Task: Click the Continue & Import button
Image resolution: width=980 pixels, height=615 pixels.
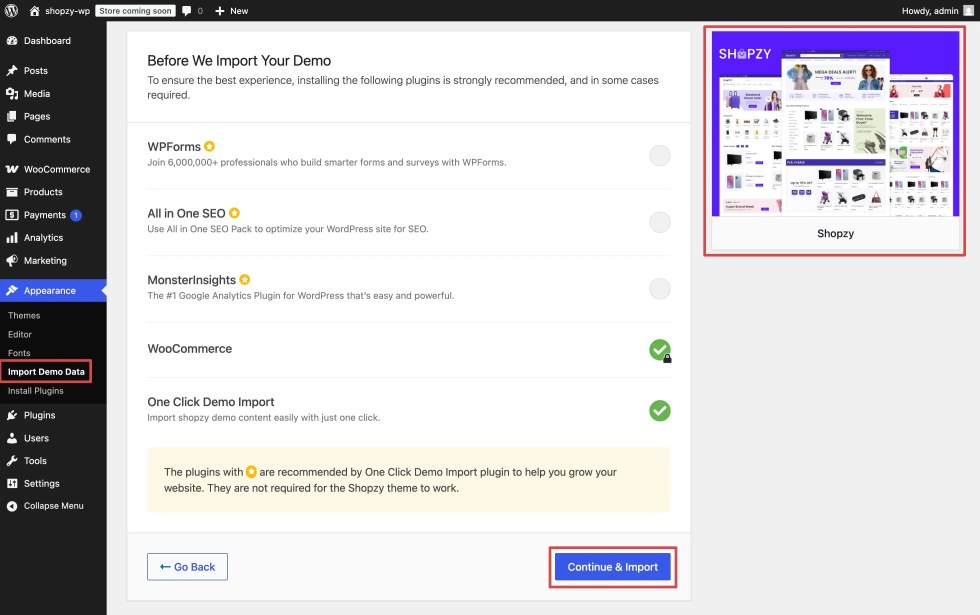Action: coord(612,567)
